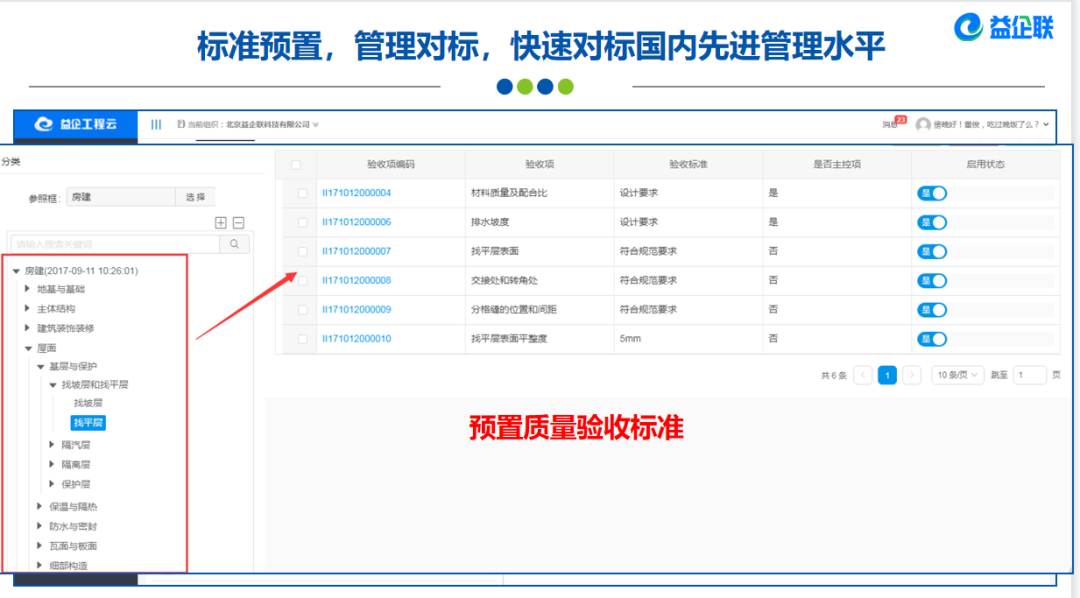This screenshot has height=598, width=1080.
Task: Check row II171012000009 checkbox
Action: [x=302, y=310]
